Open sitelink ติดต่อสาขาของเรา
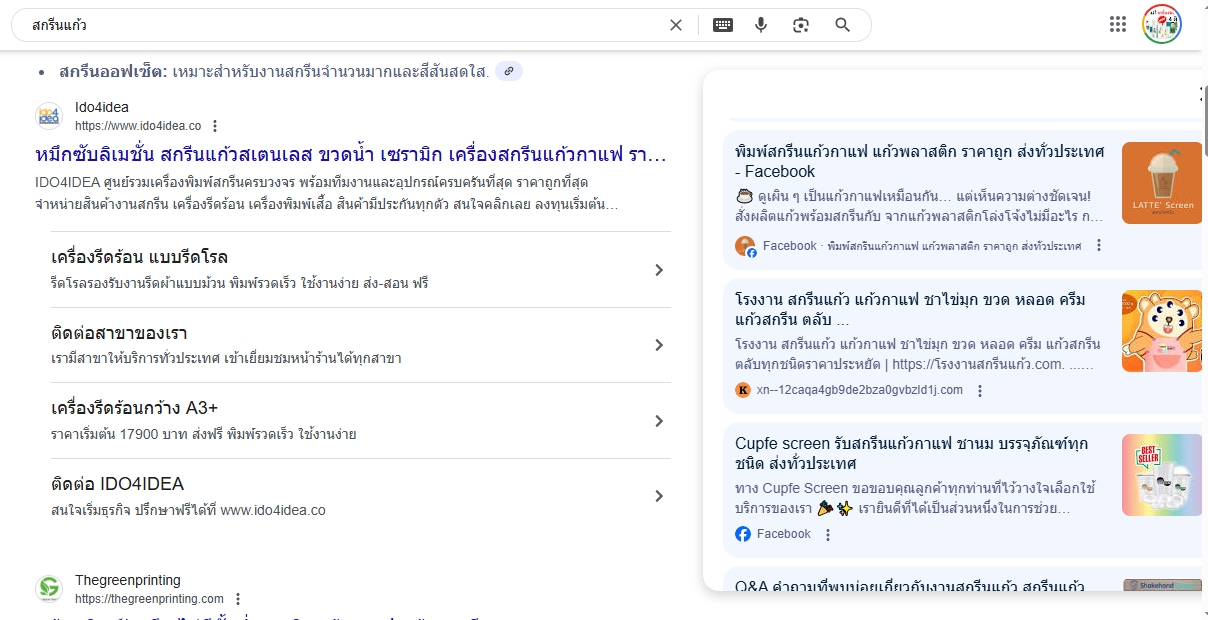 point(119,333)
